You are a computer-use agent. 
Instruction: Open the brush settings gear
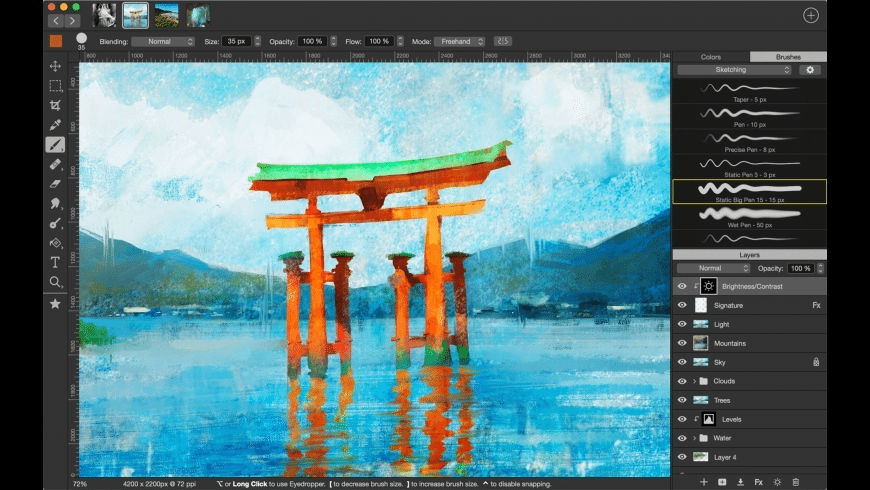(x=810, y=70)
